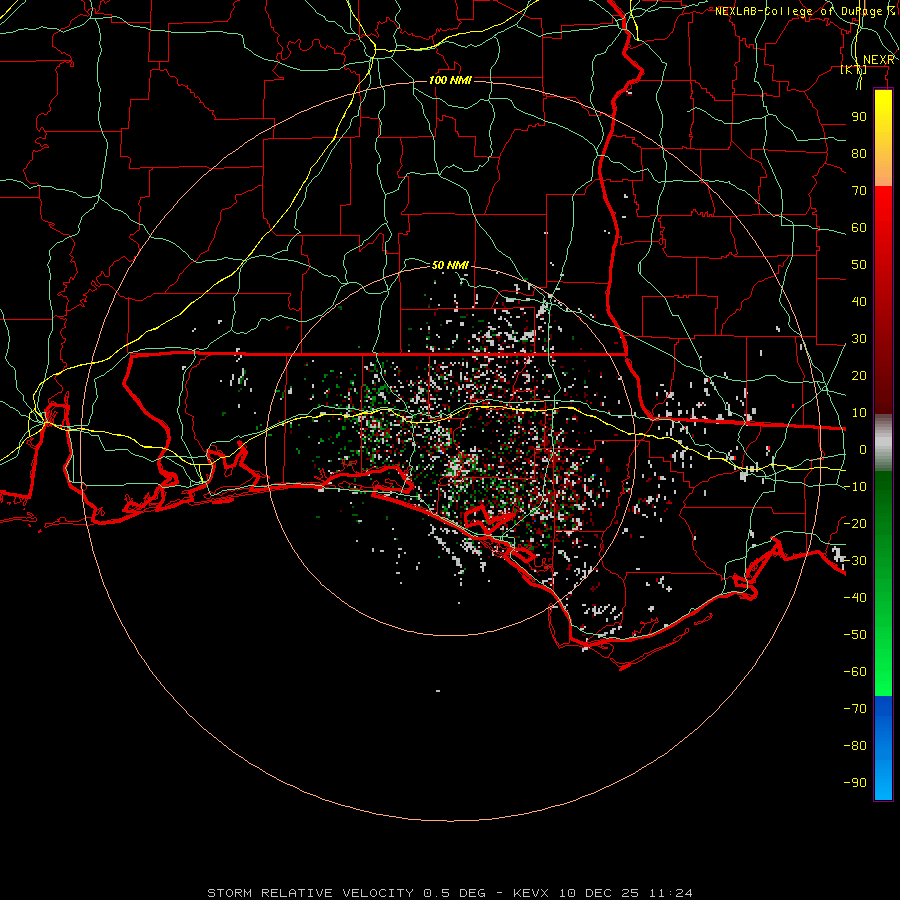Click the -70 knots scale label
Screen dimensions: 900x900
(855, 709)
